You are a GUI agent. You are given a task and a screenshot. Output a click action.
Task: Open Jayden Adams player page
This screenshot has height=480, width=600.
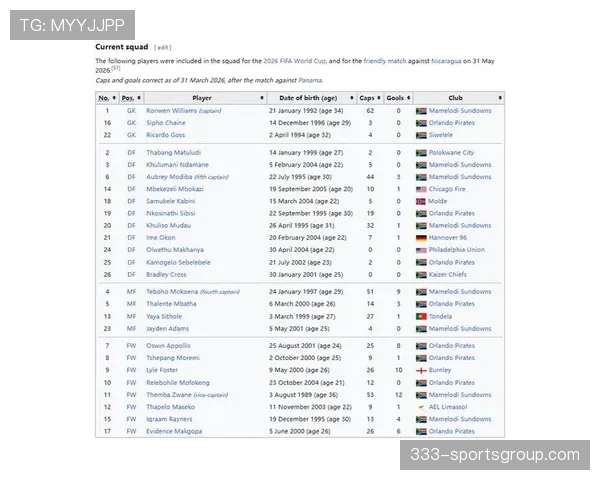(x=167, y=329)
